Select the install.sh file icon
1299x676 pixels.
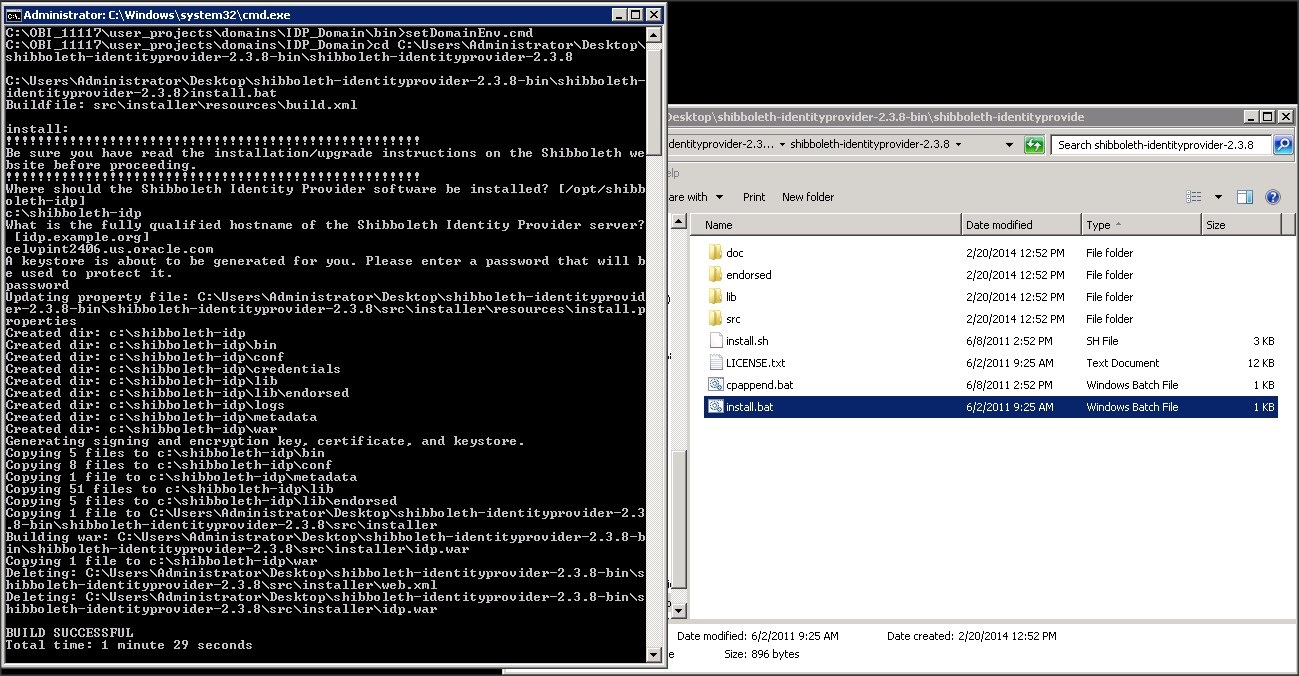click(x=715, y=341)
